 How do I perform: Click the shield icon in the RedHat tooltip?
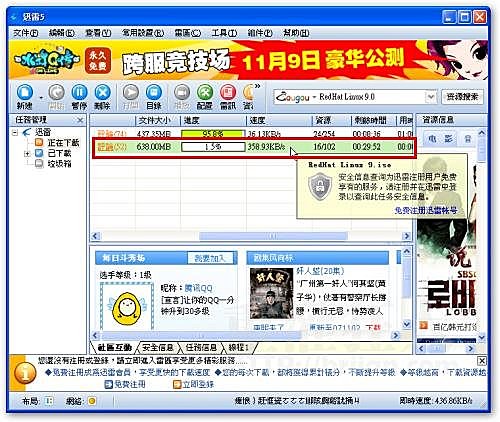coord(320,186)
